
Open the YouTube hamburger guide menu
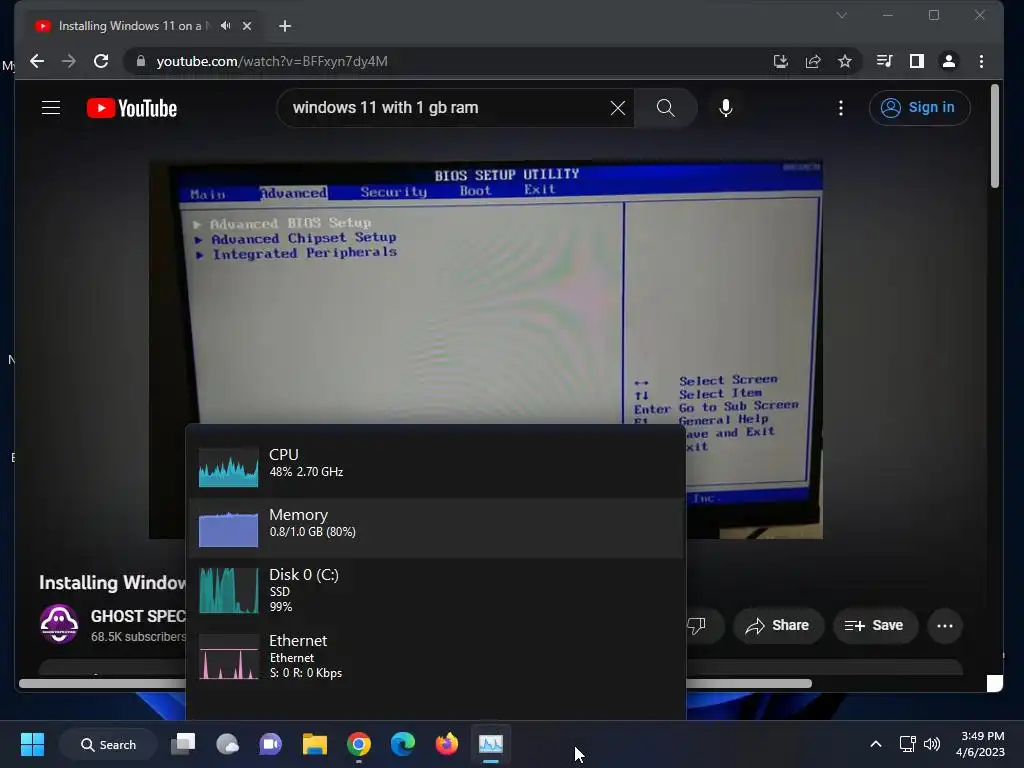(51, 108)
